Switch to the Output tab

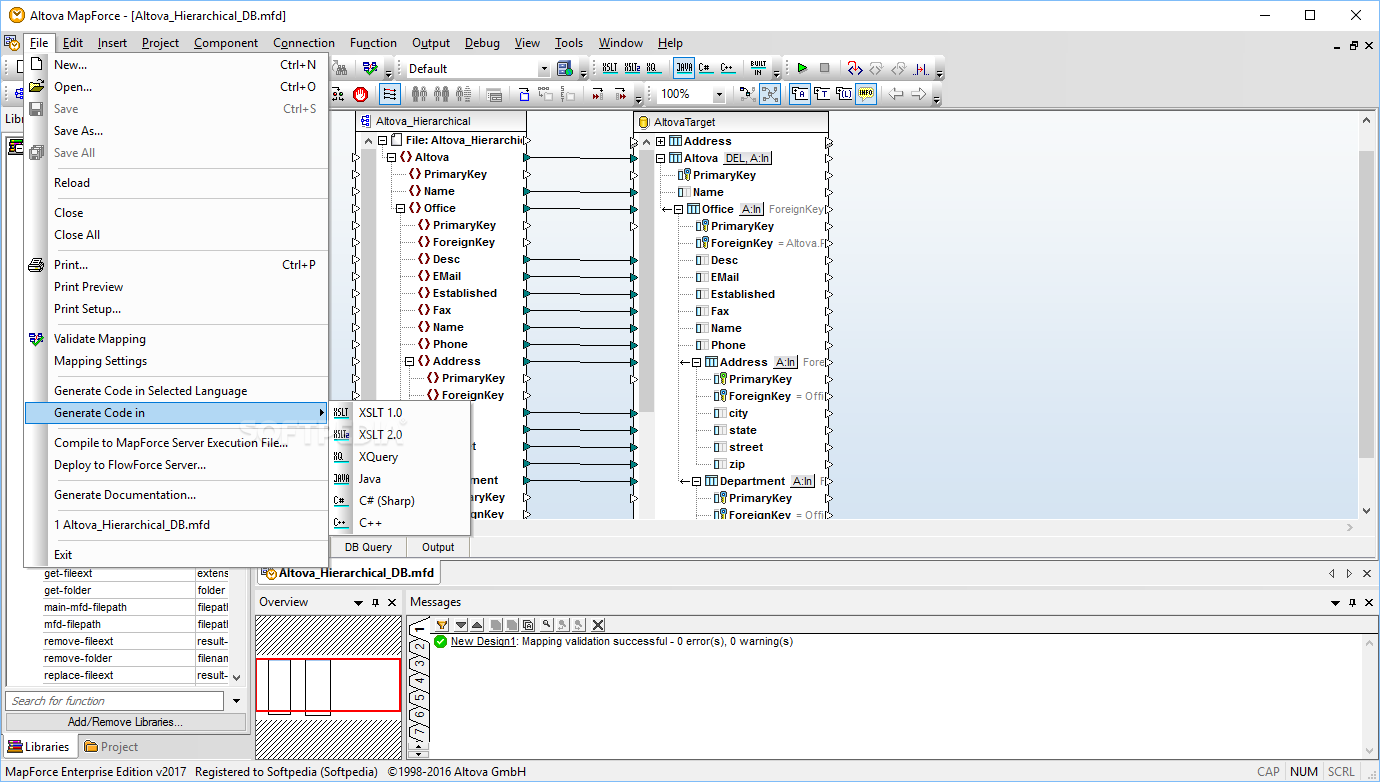tap(438, 547)
